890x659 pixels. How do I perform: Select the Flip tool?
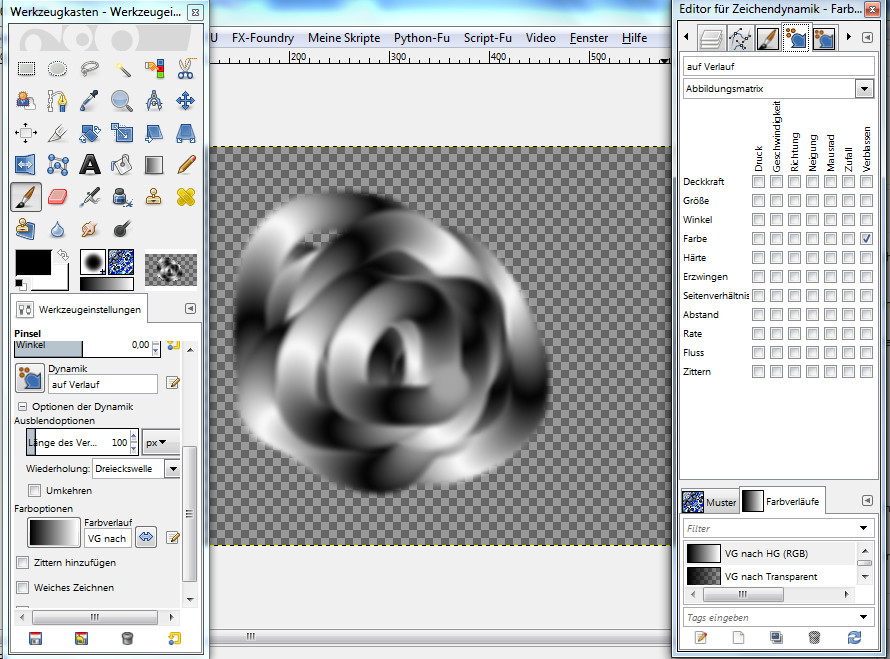pyautogui.click(x=26, y=165)
